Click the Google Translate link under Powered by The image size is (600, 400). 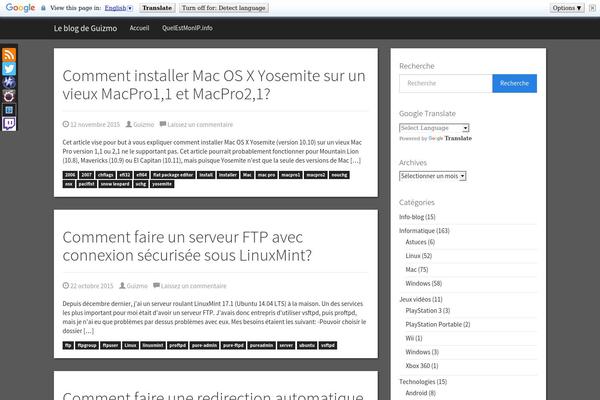(450, 138)
